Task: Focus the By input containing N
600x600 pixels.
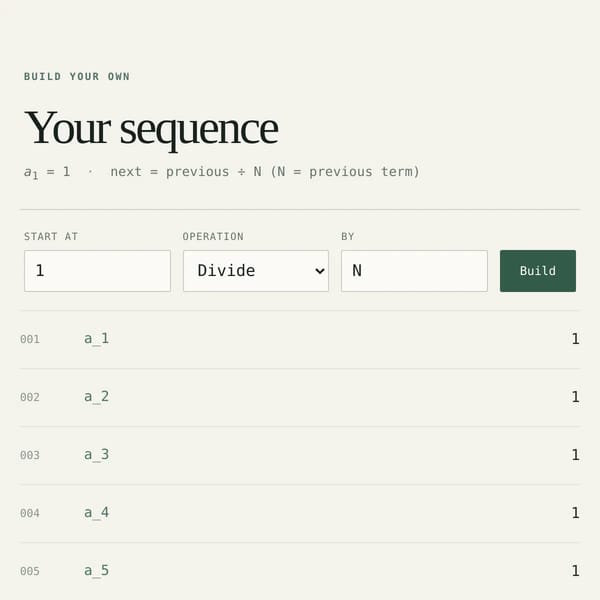Action: (x=414, y=271)
